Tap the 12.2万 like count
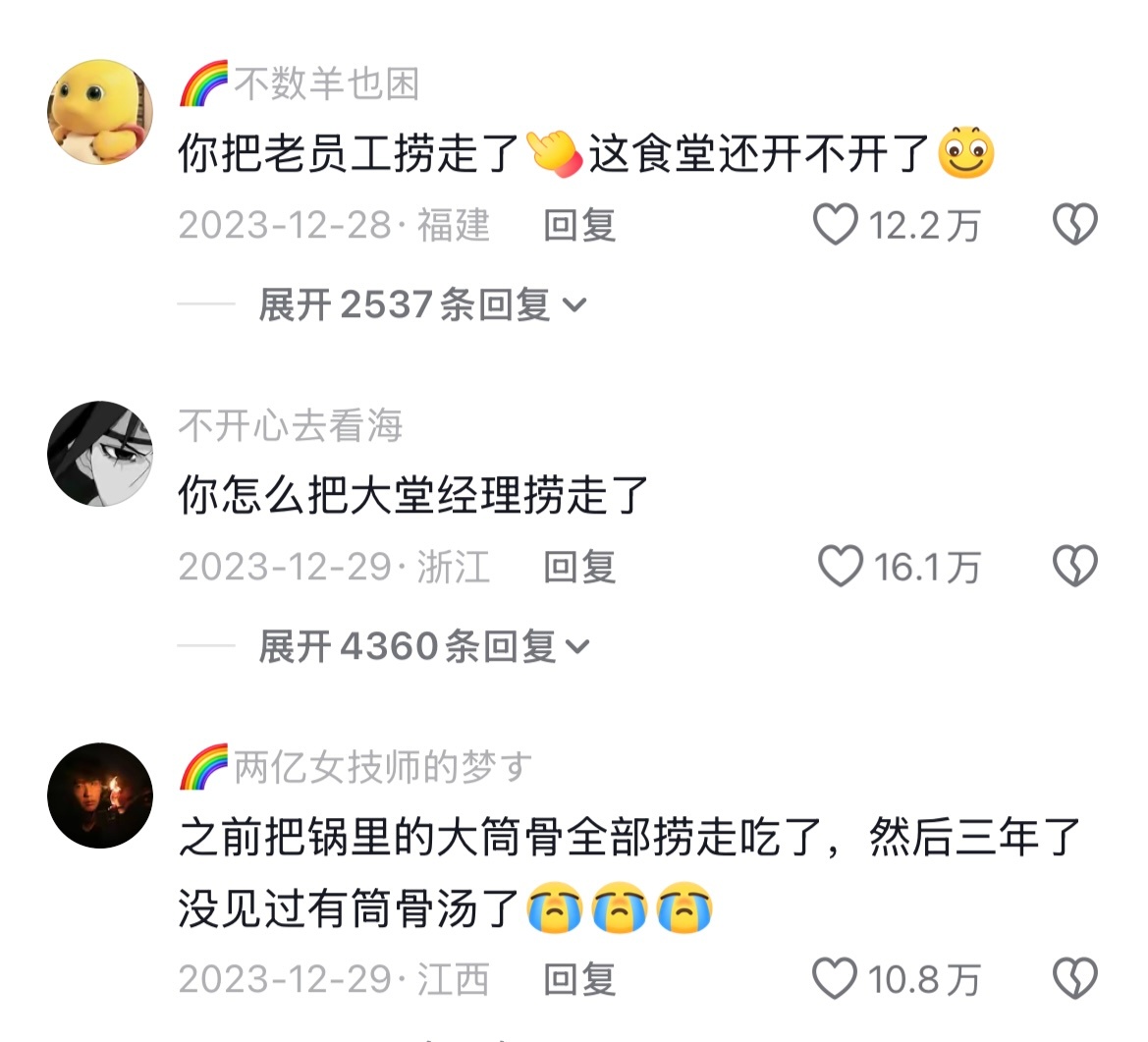Image resolution: width=1148 pixels, height=1042 pixels. pos(925,225)
